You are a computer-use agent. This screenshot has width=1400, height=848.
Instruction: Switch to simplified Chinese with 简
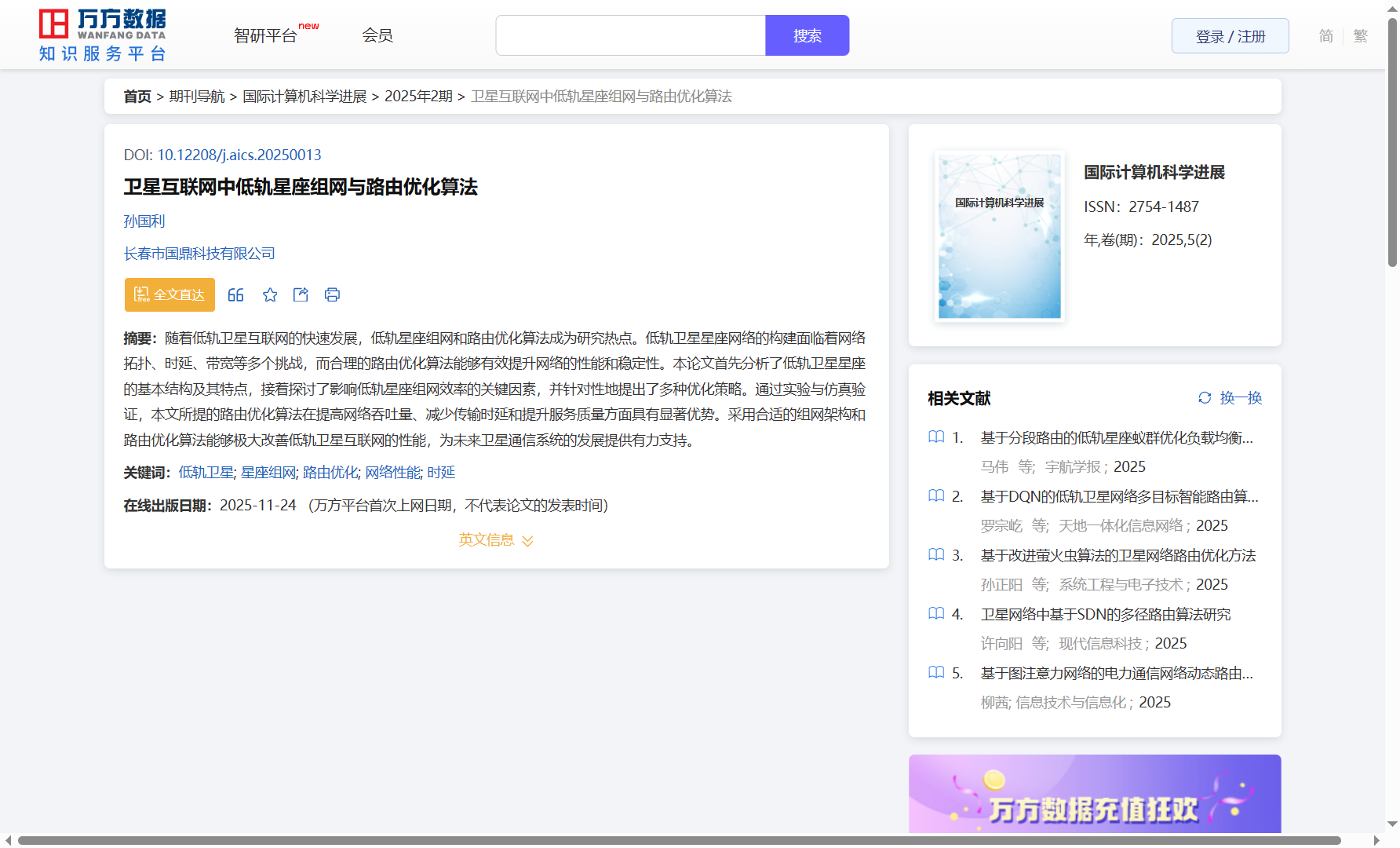1325,36
